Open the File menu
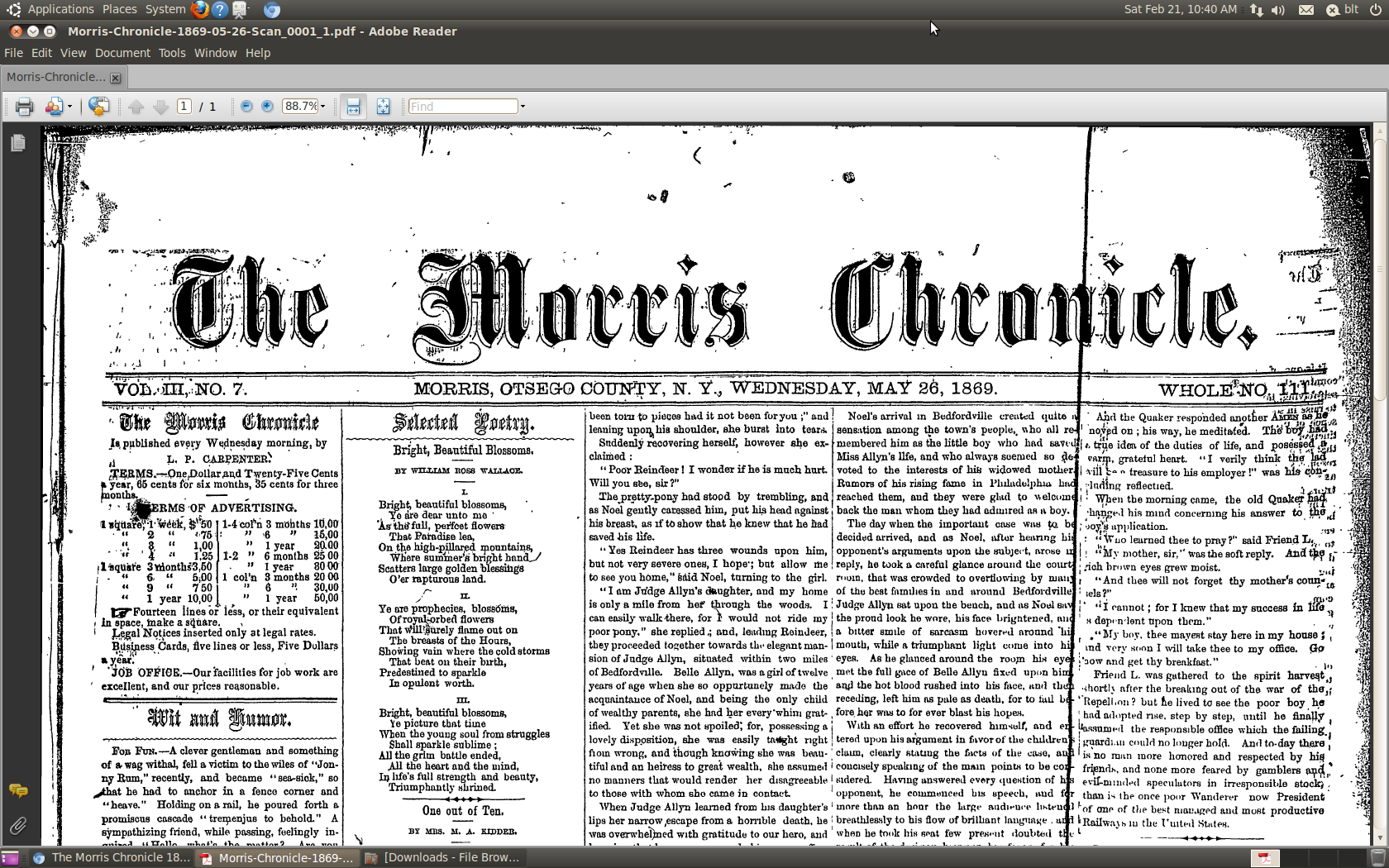 click(13, 53)
